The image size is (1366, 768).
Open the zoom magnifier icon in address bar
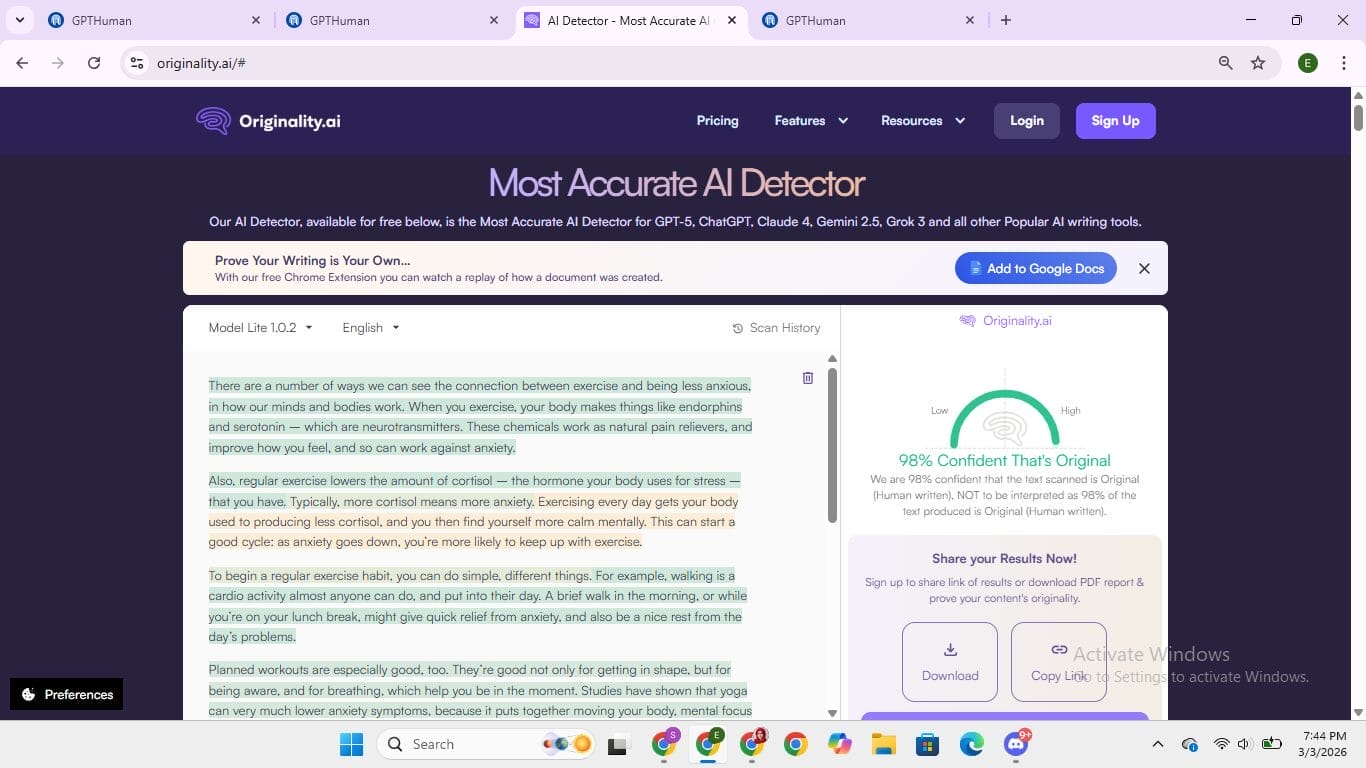pos(1225,63)
